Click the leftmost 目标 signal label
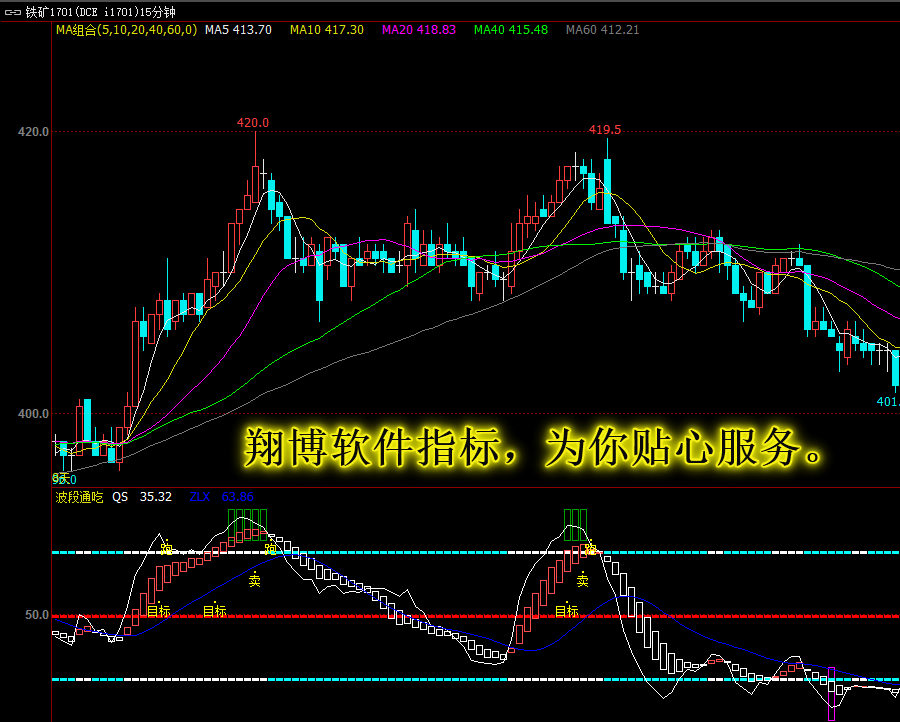Viewport: 900px width, 722px height. click(159, 611)
